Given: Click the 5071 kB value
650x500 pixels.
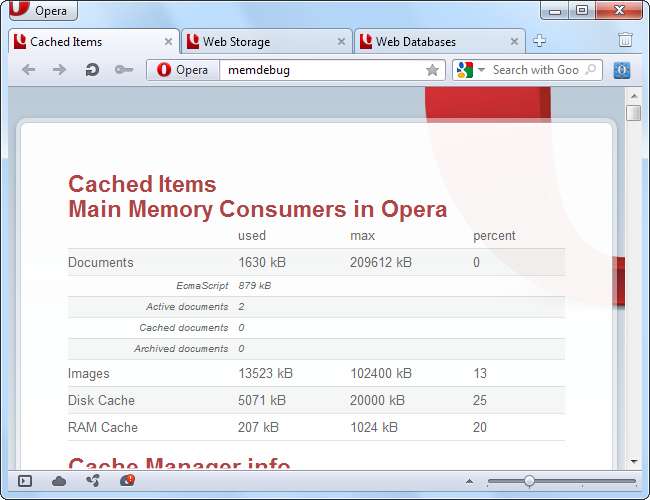Looking at the screenshot, I should point(262,400).
